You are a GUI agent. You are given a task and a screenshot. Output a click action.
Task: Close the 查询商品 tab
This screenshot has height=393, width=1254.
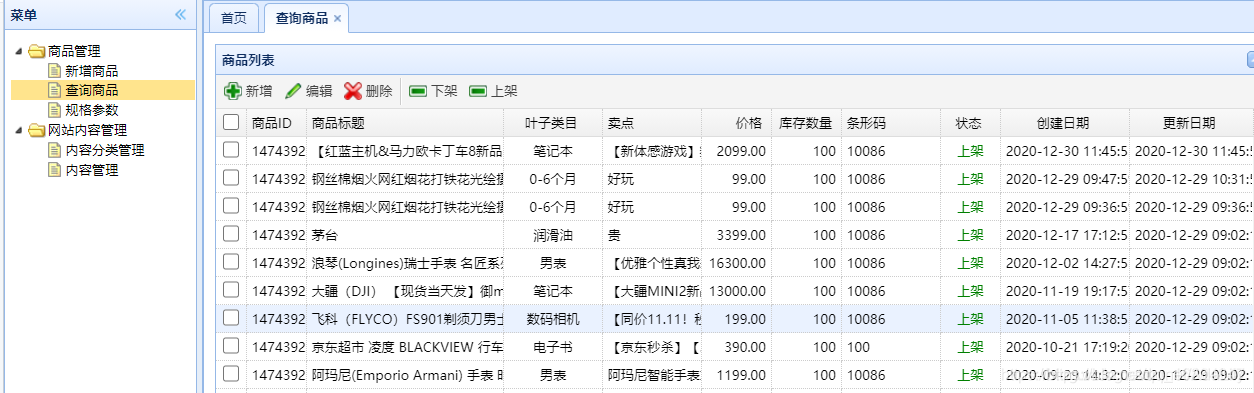(x=337, y=18)
